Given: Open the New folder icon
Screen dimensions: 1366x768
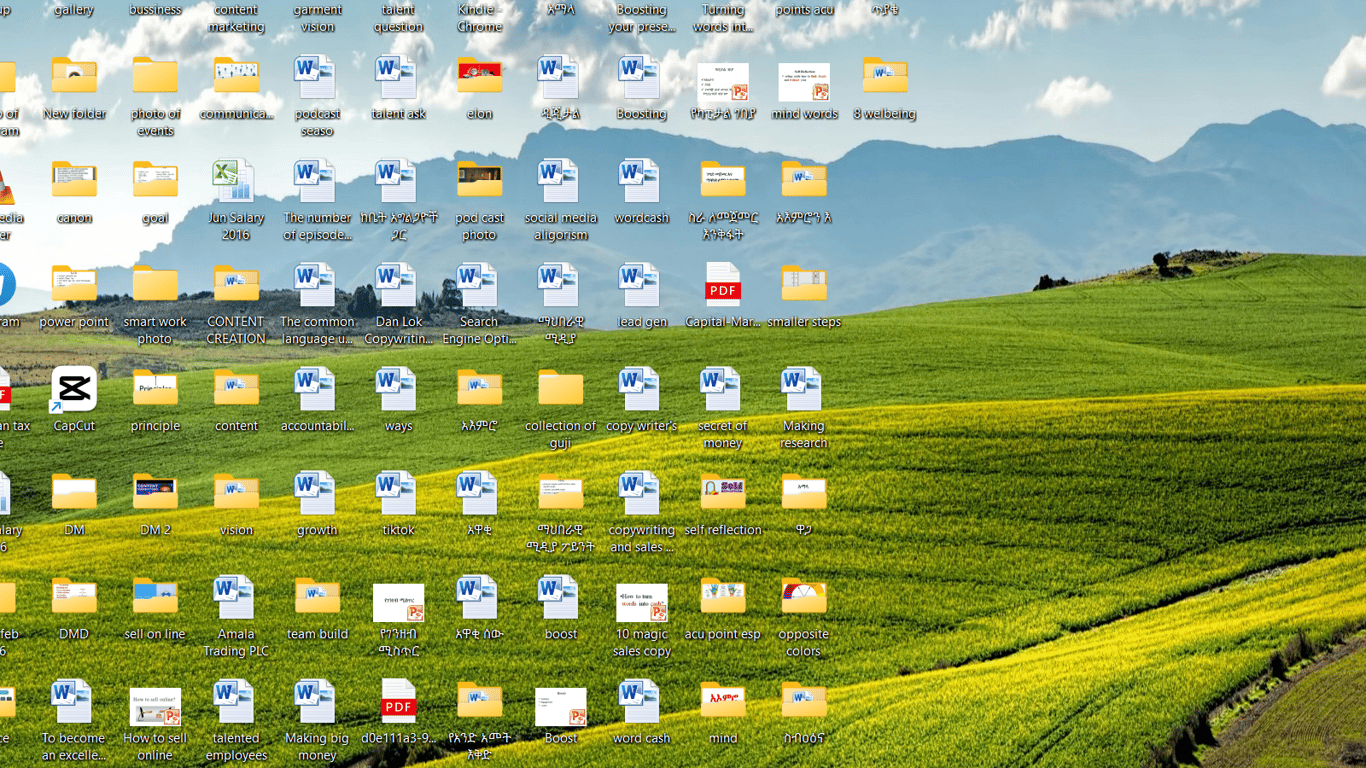Looking at the screenshot, I should (74, 77).
